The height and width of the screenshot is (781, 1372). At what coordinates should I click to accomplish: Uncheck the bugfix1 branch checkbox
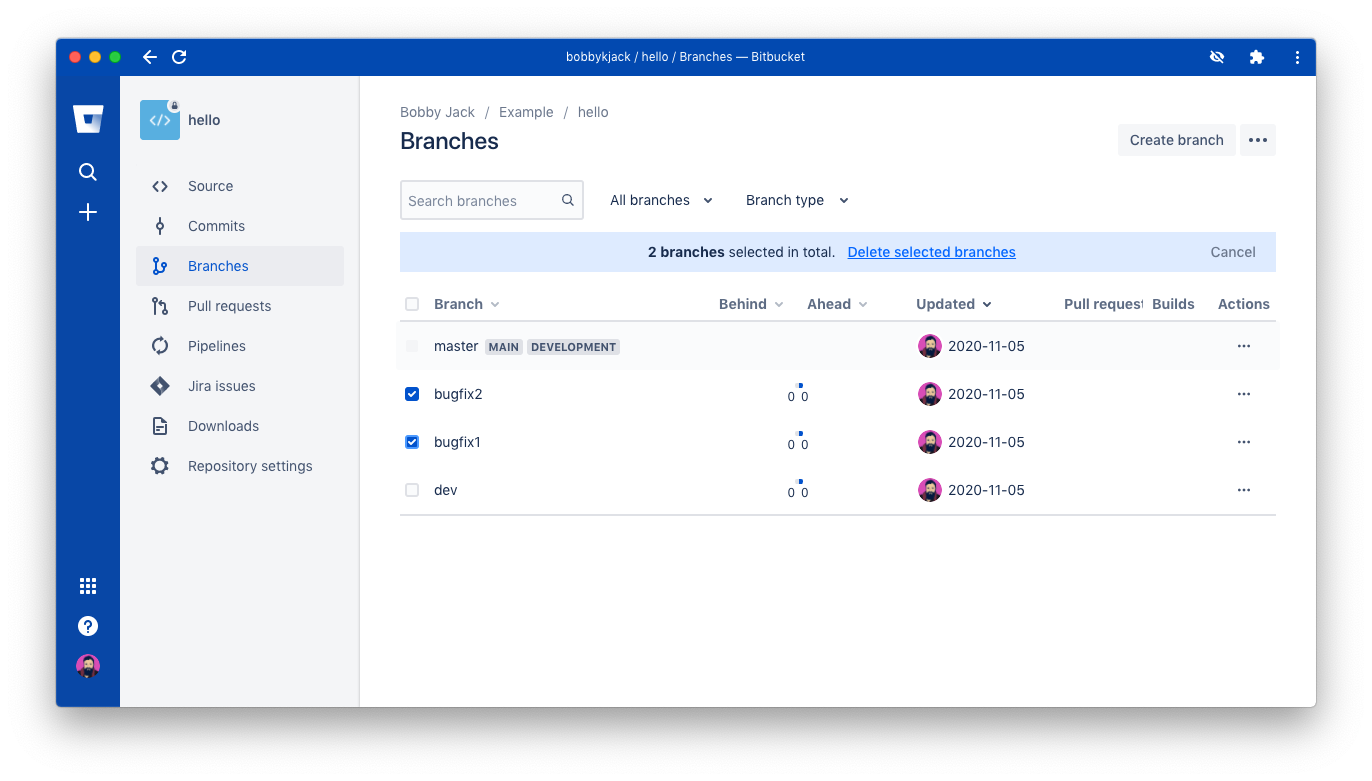tap(412, 441)
